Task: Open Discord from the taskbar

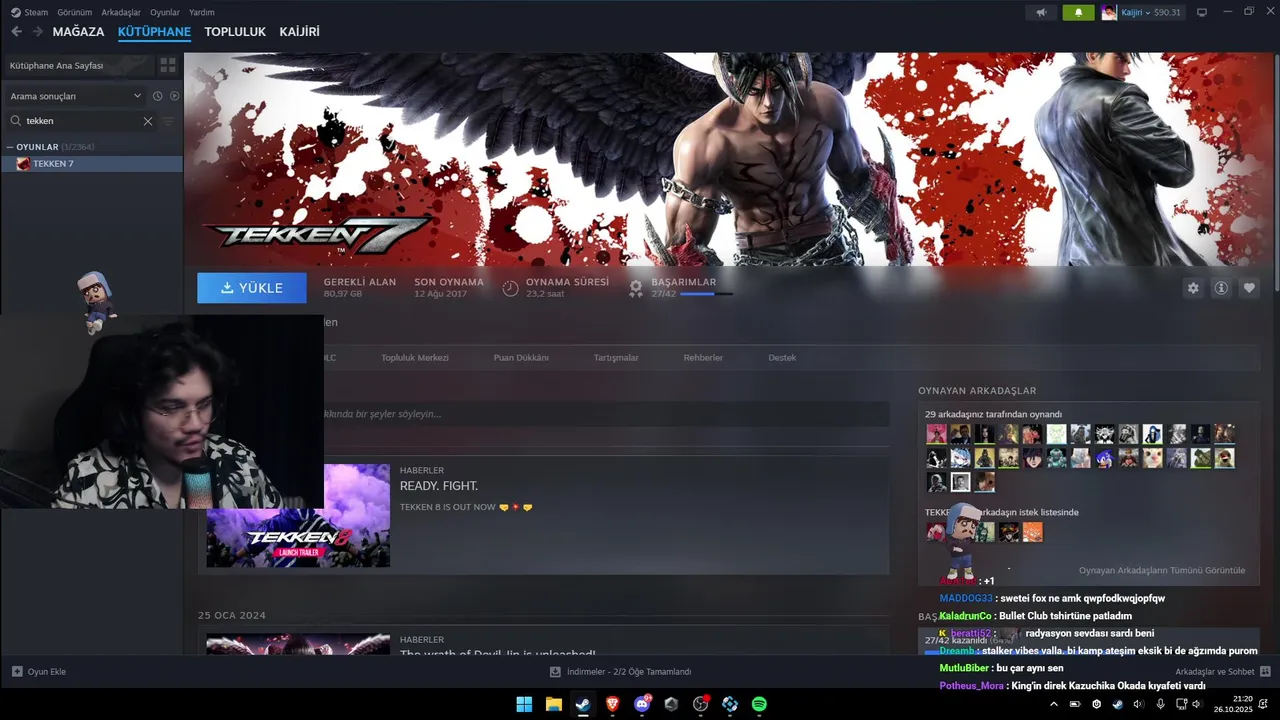Action: tap(642, 704)
